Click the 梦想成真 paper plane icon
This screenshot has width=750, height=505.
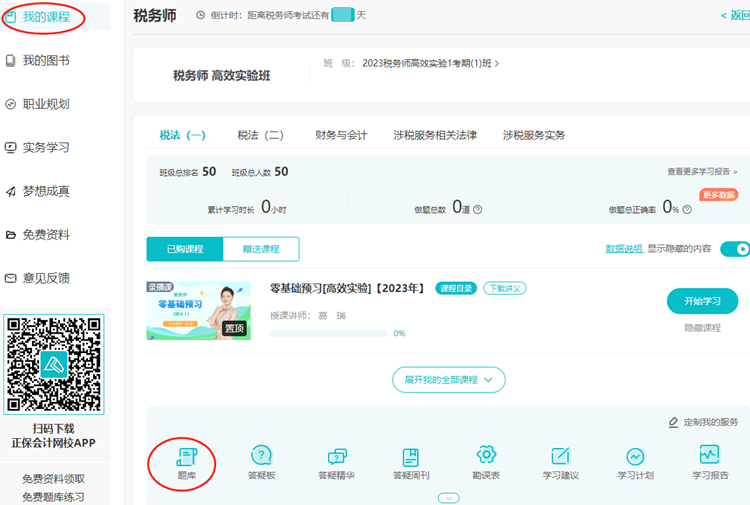[11, 191]
